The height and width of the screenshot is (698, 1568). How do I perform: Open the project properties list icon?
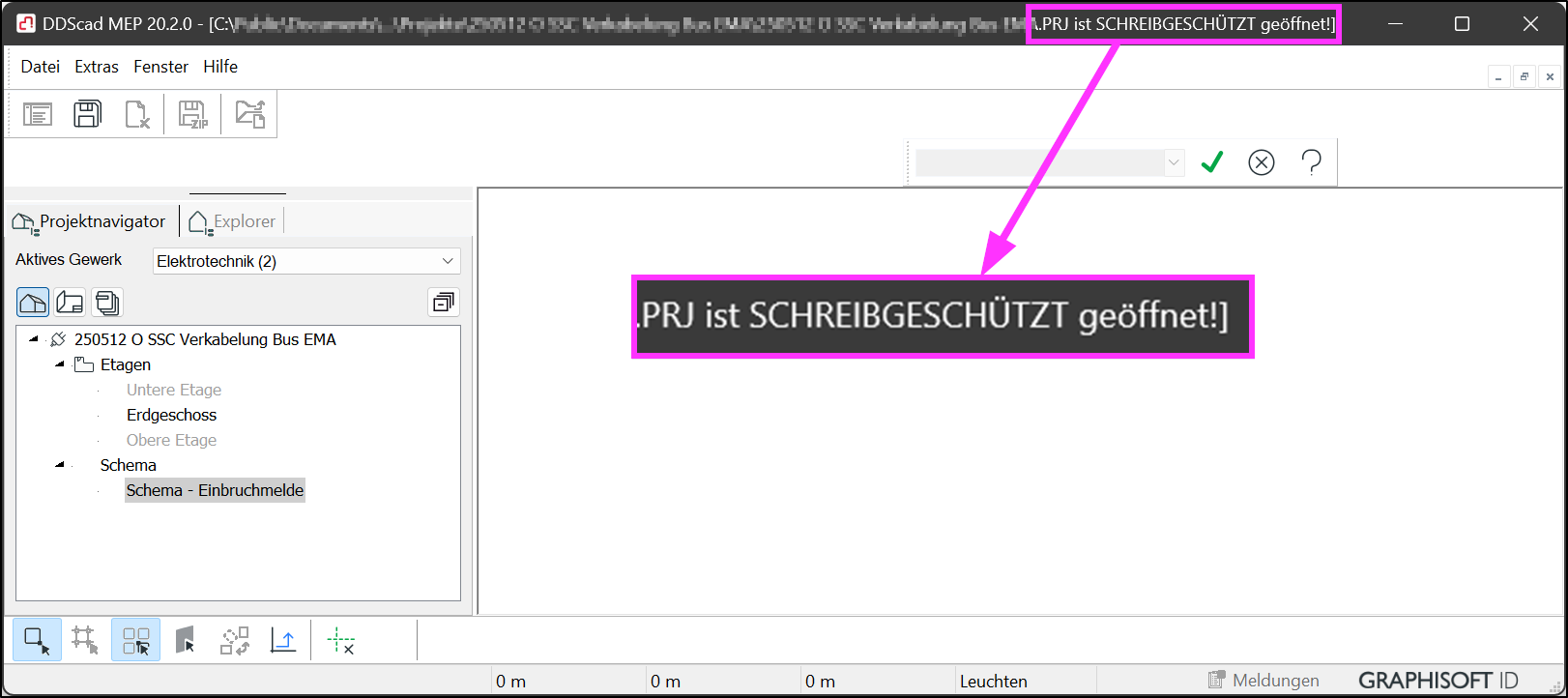tap(38, 114)
